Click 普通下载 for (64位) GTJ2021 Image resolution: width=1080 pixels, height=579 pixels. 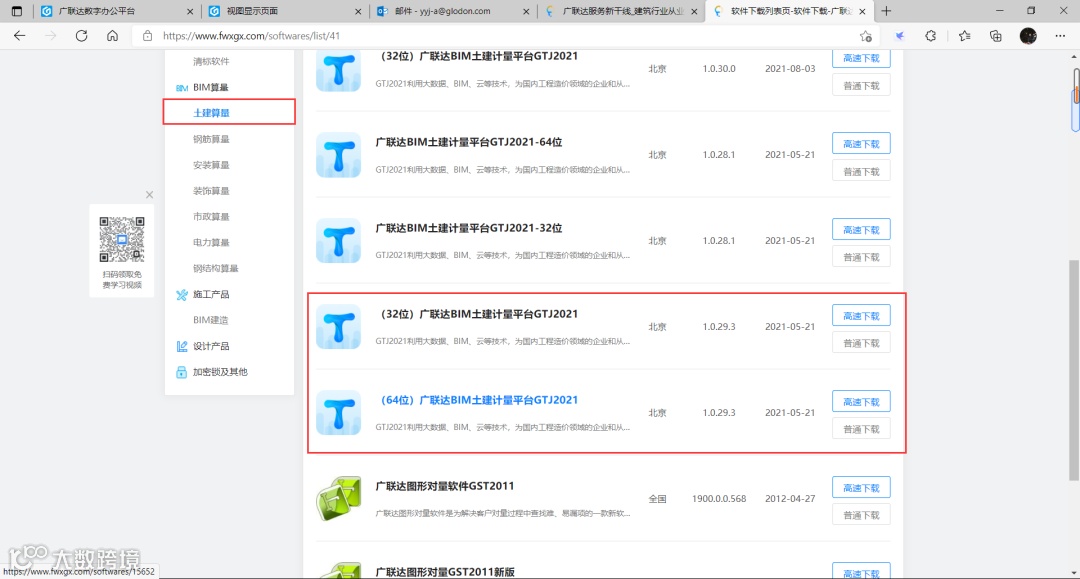(861, 429)
